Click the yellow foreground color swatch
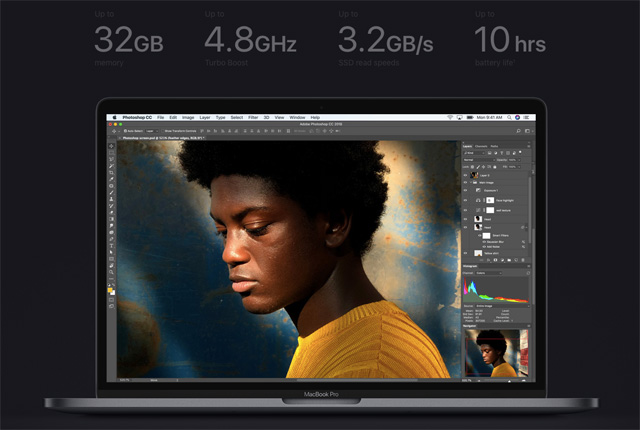The width and height of the screenshot is (640, 430). pyautogui.click(x=110, y=290)
